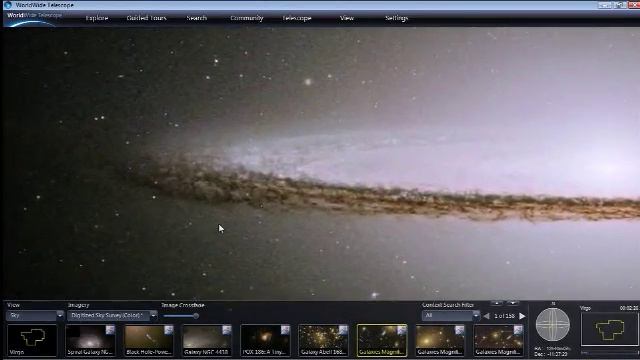
Task: Click the field of view slider bar
Action: click(x=609, y=352)
